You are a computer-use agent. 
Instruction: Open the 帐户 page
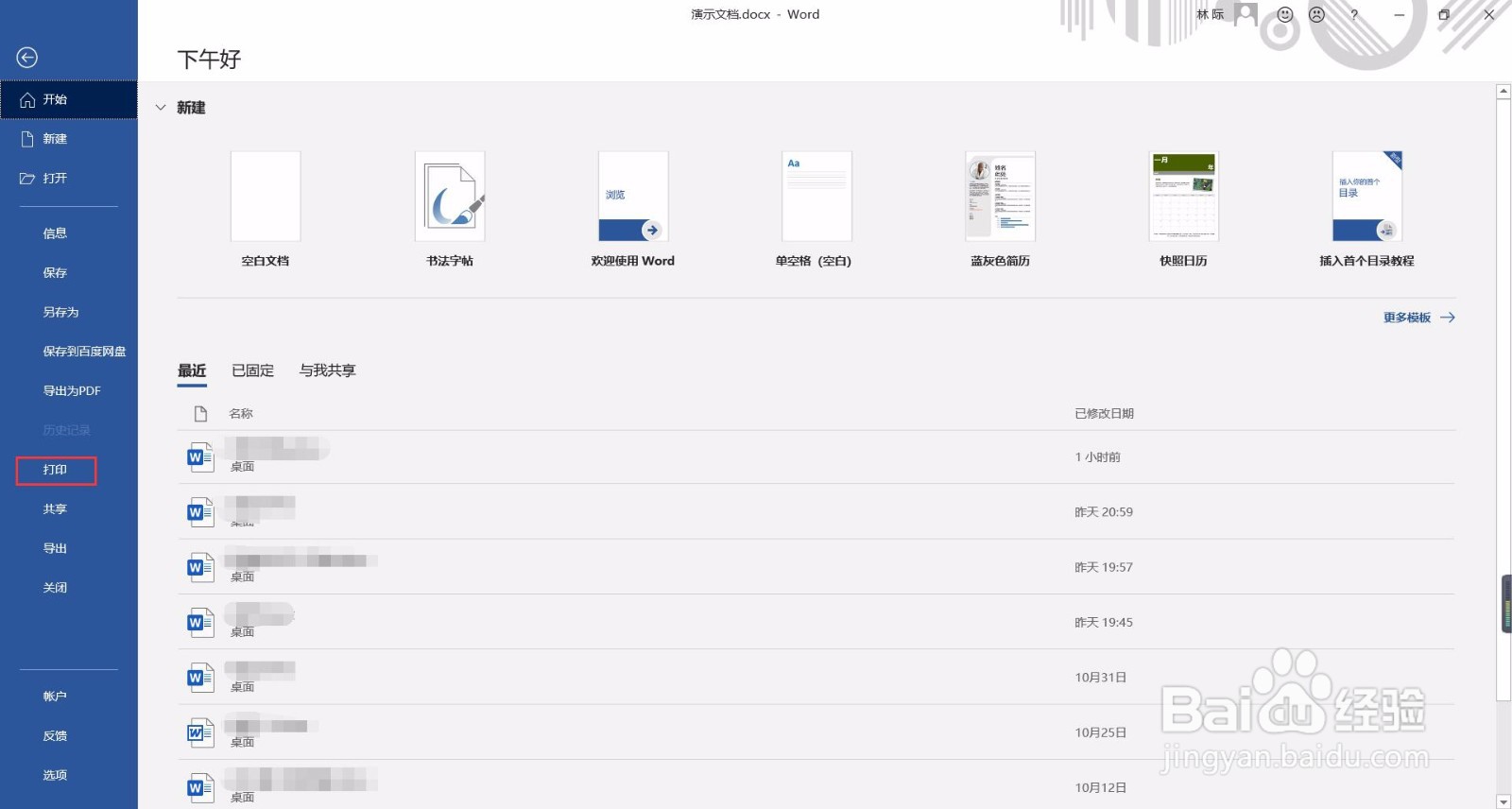pyautogui.click(x=55, y=697)
